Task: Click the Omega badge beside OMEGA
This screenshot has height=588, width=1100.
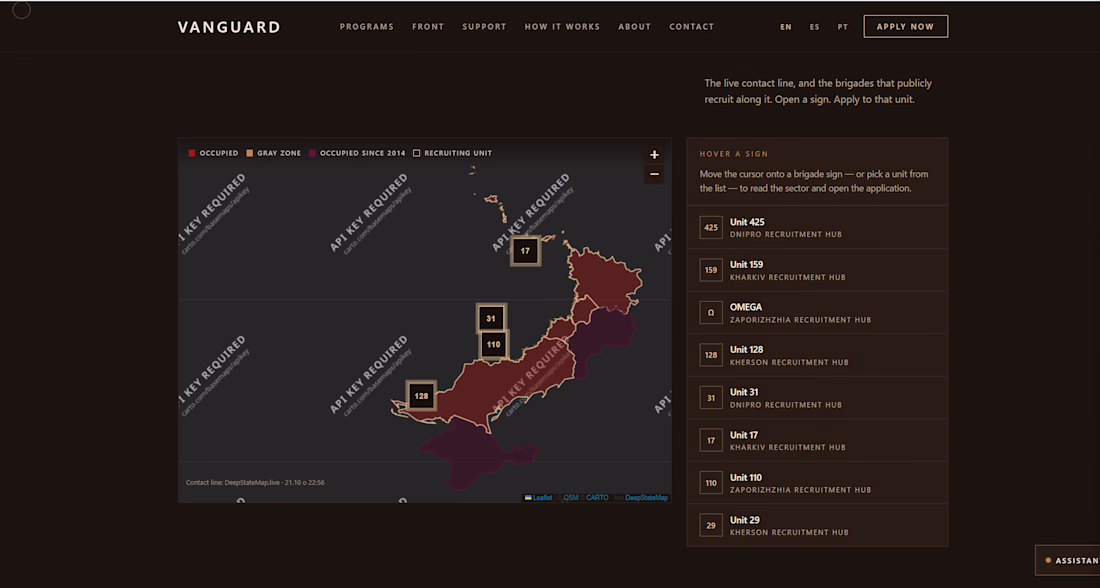Action: (711, 312)
